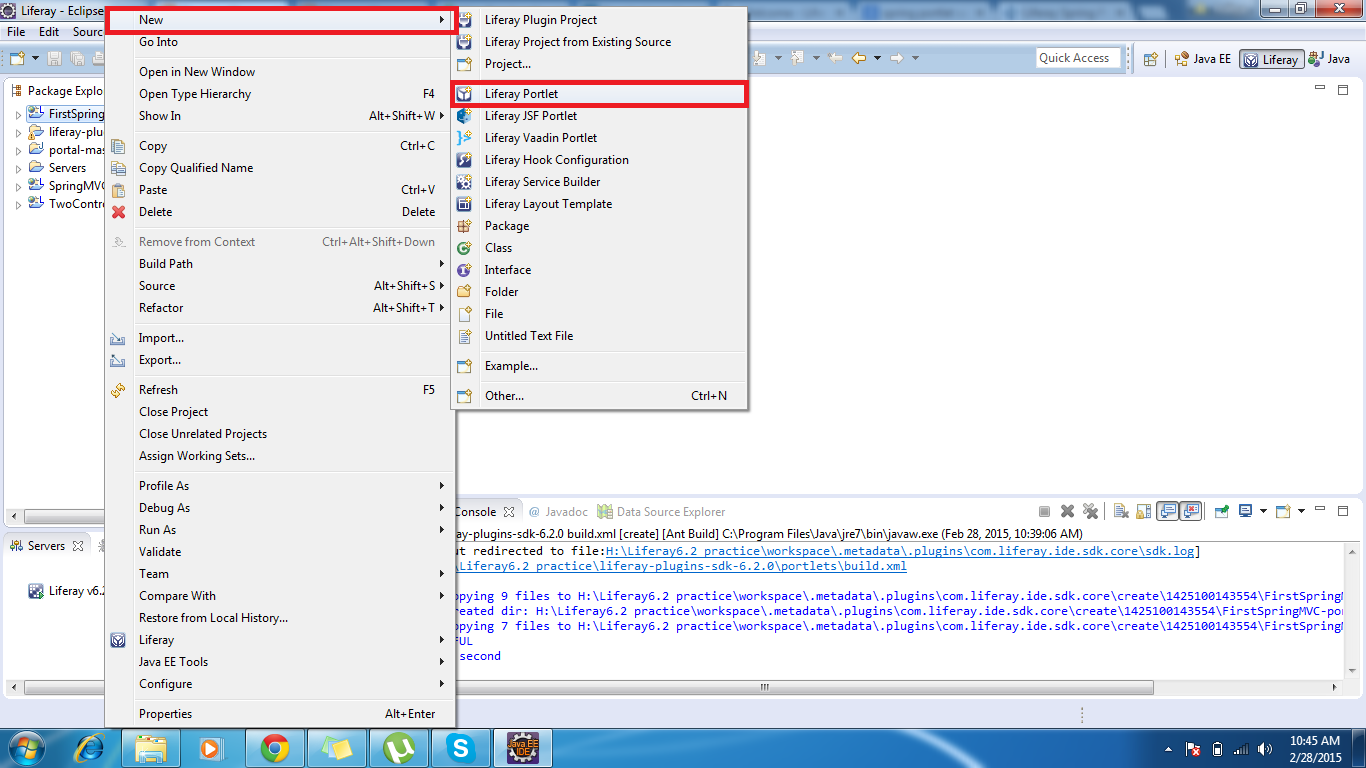Screen dimensions: 1366x768
Task: Toggle Scroll Lock in the Console toolbar
Action: 1141,511
